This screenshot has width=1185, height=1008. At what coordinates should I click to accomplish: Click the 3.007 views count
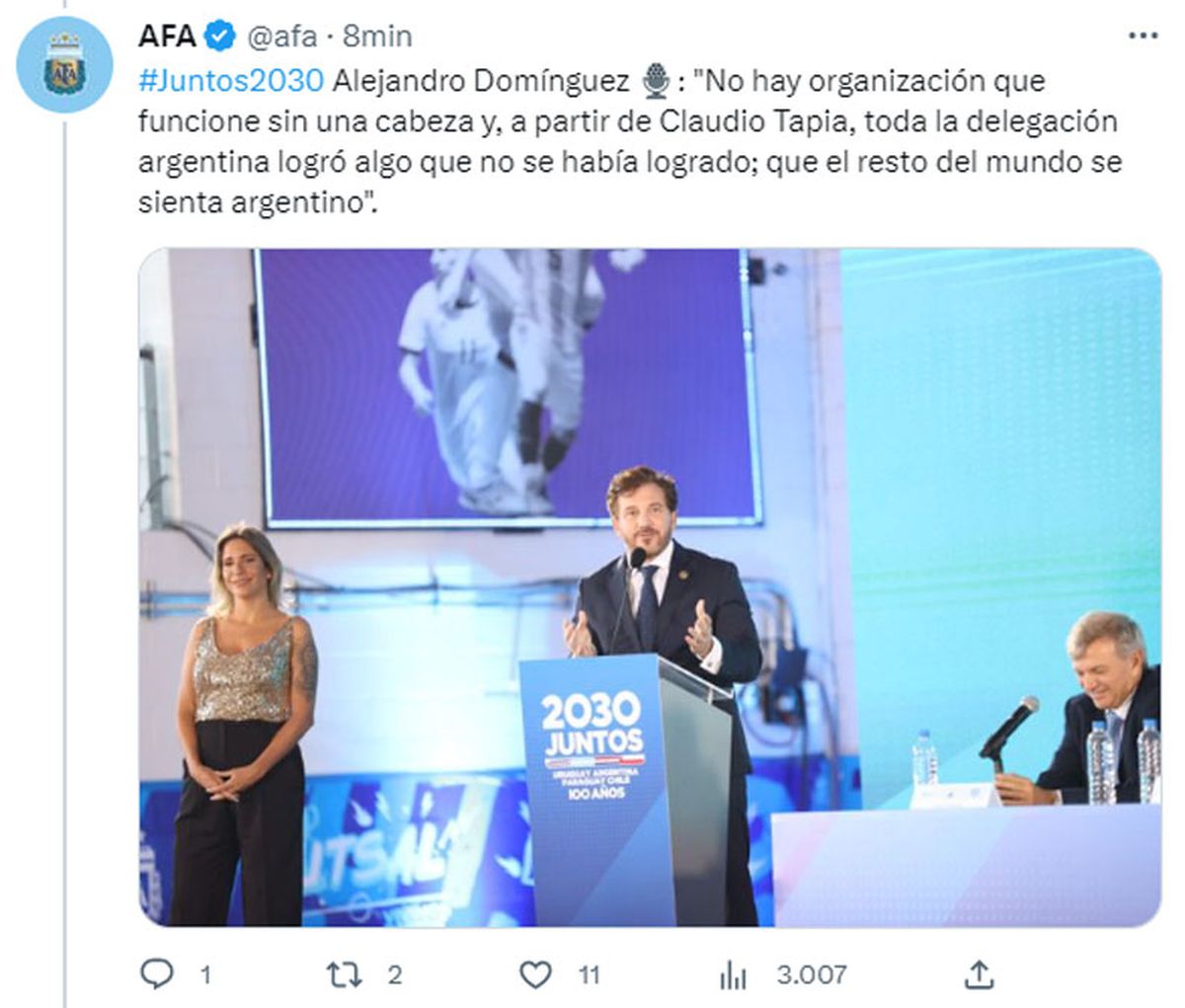(x=811, y=975)
